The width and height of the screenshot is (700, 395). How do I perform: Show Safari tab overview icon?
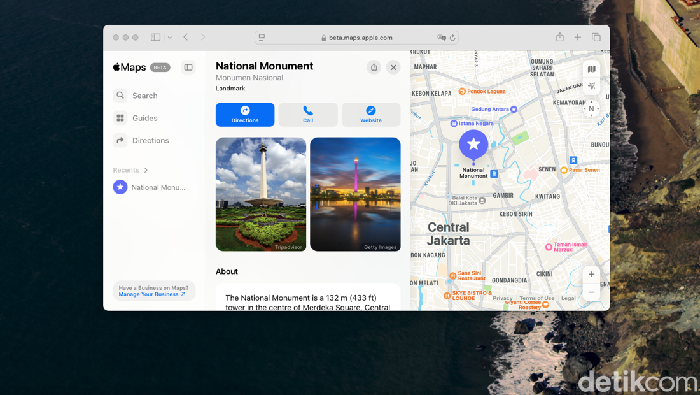click(596, 37)
